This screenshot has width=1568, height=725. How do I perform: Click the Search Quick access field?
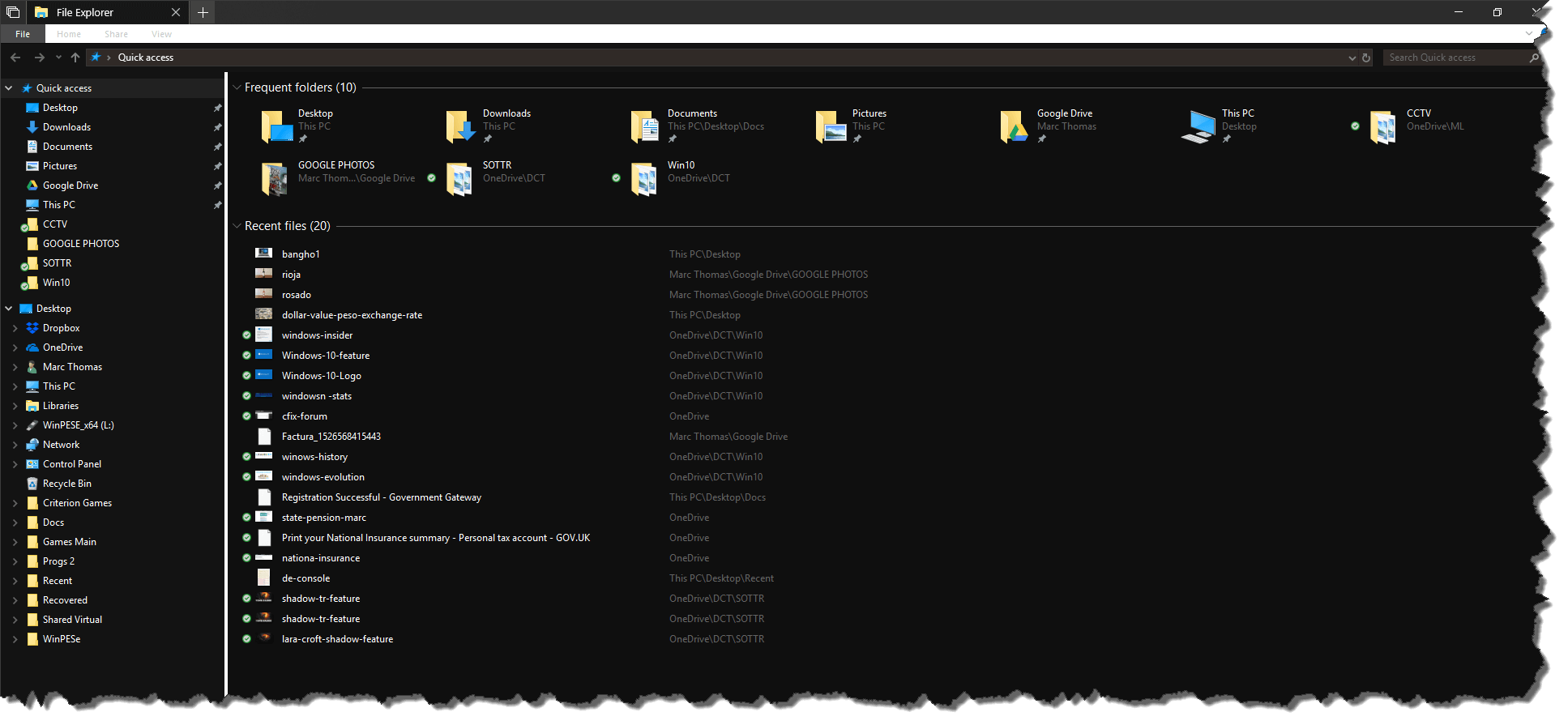click(x=1455, y=58)
